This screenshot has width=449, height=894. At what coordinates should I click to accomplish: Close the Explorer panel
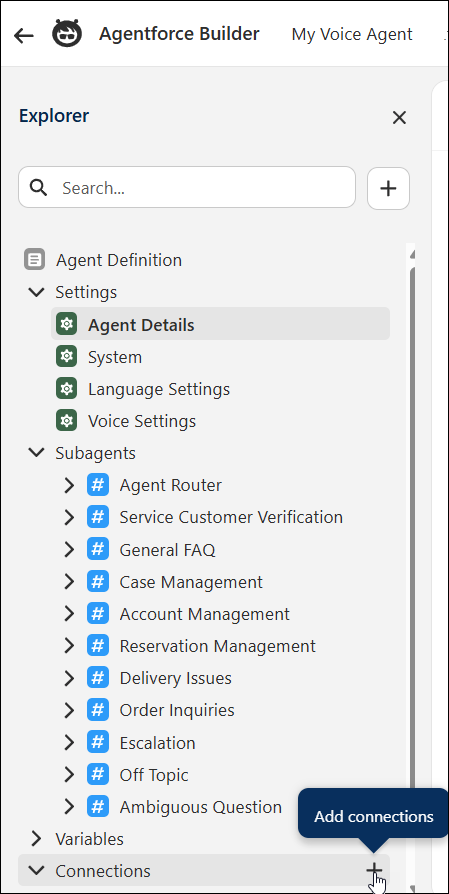pos(399,117)
